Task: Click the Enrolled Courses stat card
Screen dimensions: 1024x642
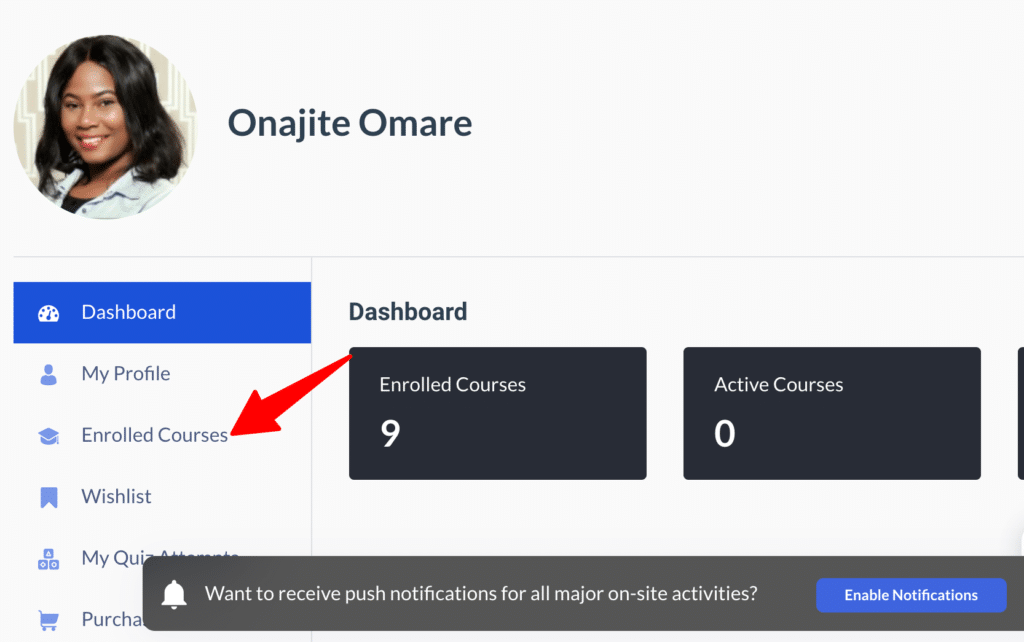Action: pos(498,413)
